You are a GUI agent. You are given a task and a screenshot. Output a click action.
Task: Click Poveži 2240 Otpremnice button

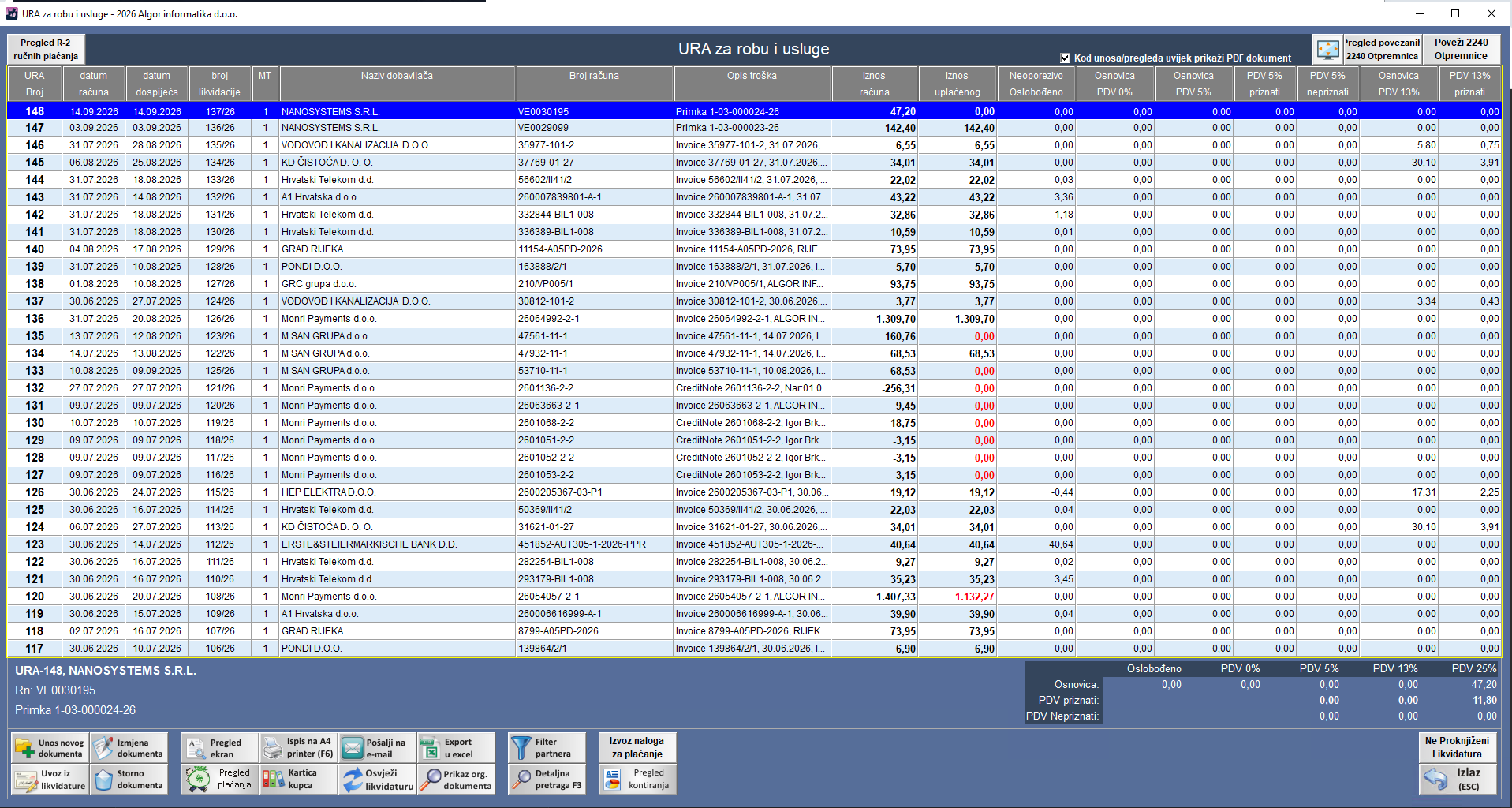coord(1461,49)
